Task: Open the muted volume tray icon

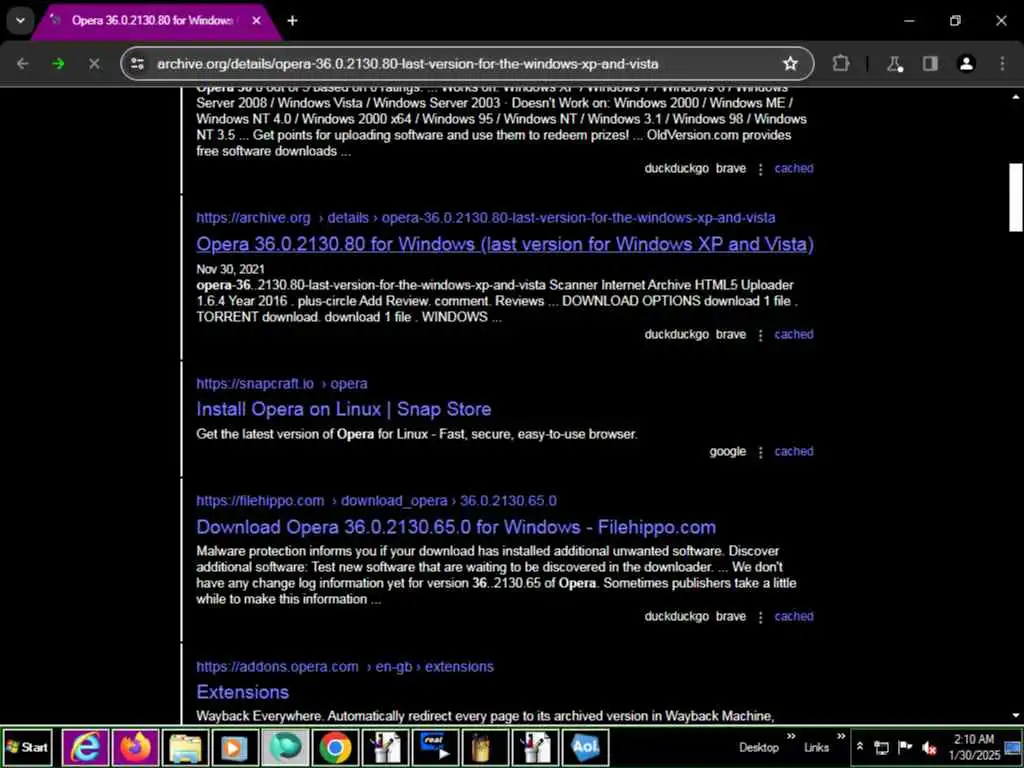Action: (x=929, y=748)
